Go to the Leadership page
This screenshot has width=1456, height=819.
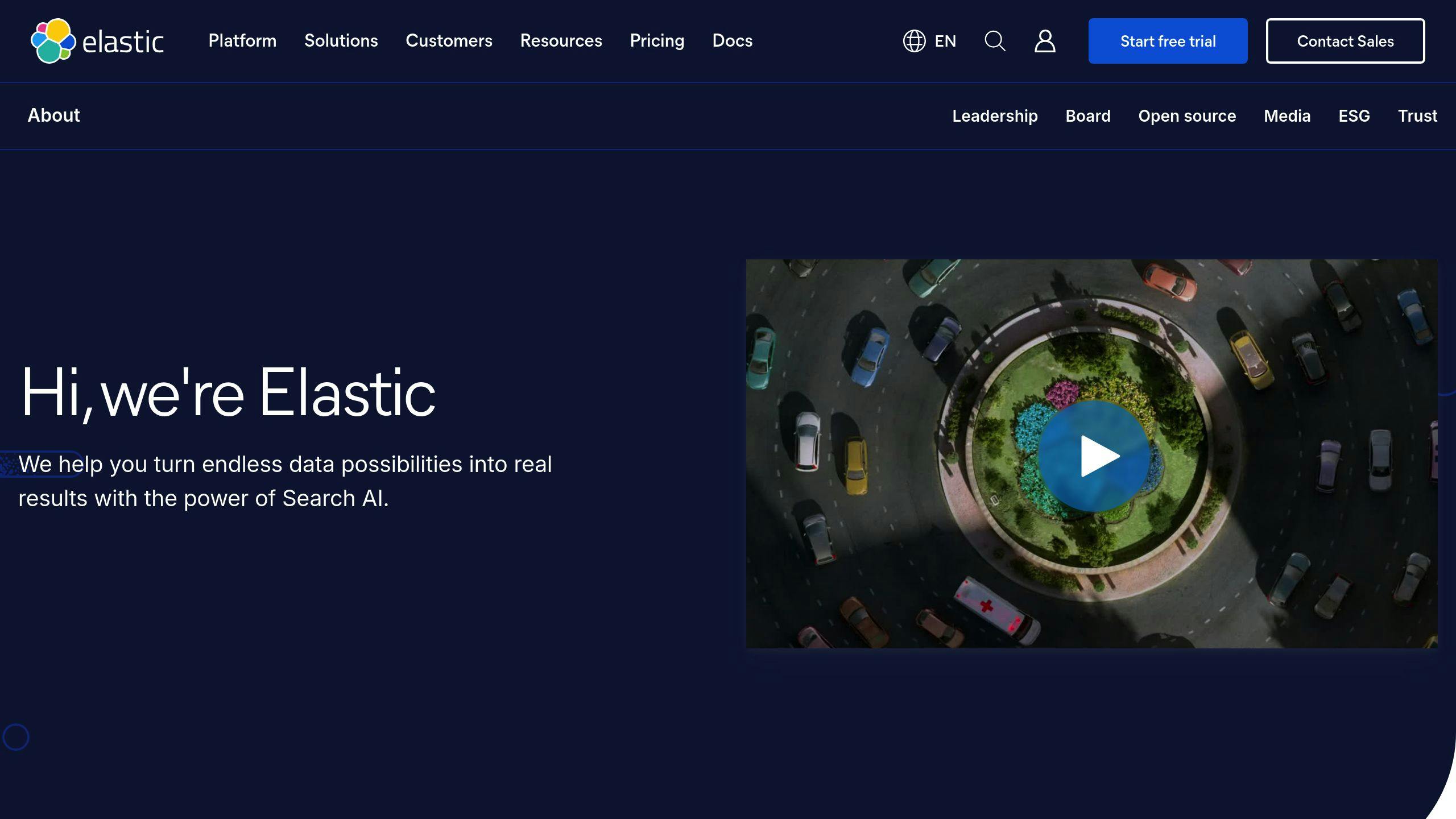pyautogui.click(x=995, y=116)
